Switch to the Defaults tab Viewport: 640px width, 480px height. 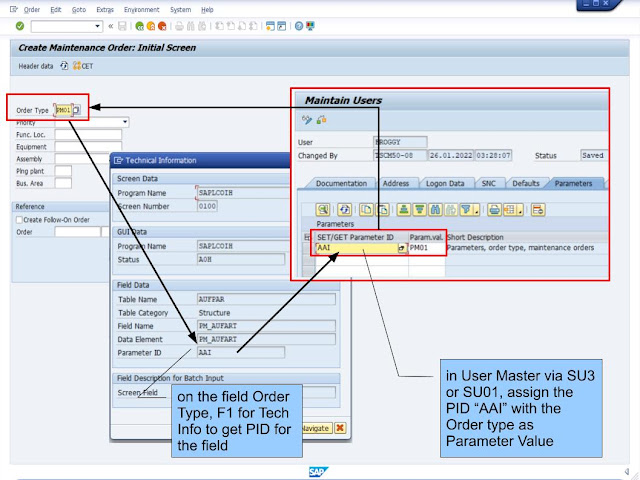pyautogui.click(x=526, y=183)
